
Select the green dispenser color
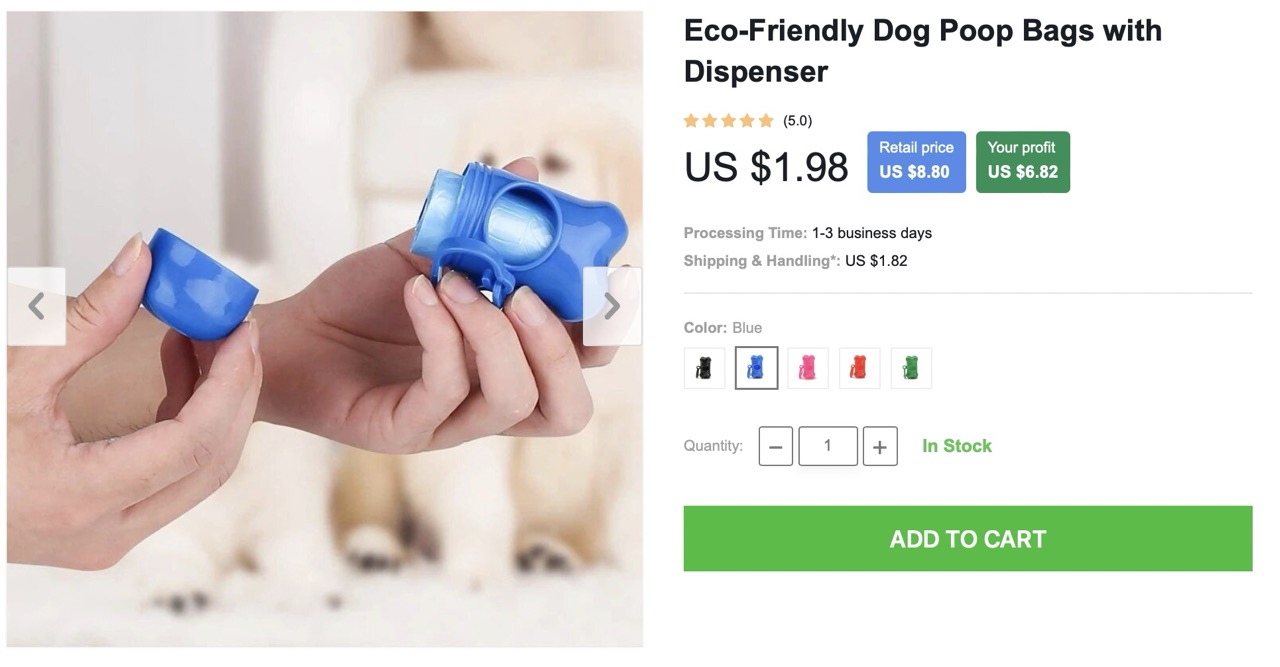[x=911, y=368]
